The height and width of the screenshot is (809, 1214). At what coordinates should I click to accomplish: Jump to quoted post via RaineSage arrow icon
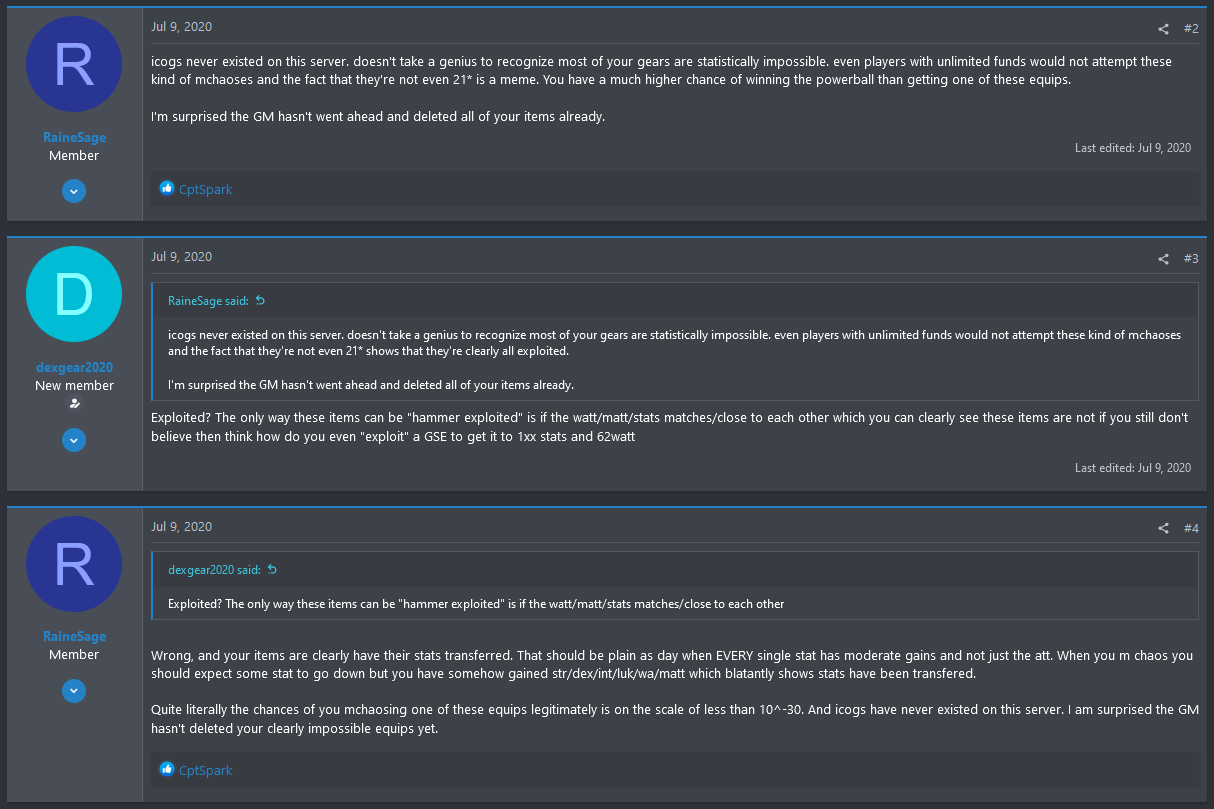point(261,300)
